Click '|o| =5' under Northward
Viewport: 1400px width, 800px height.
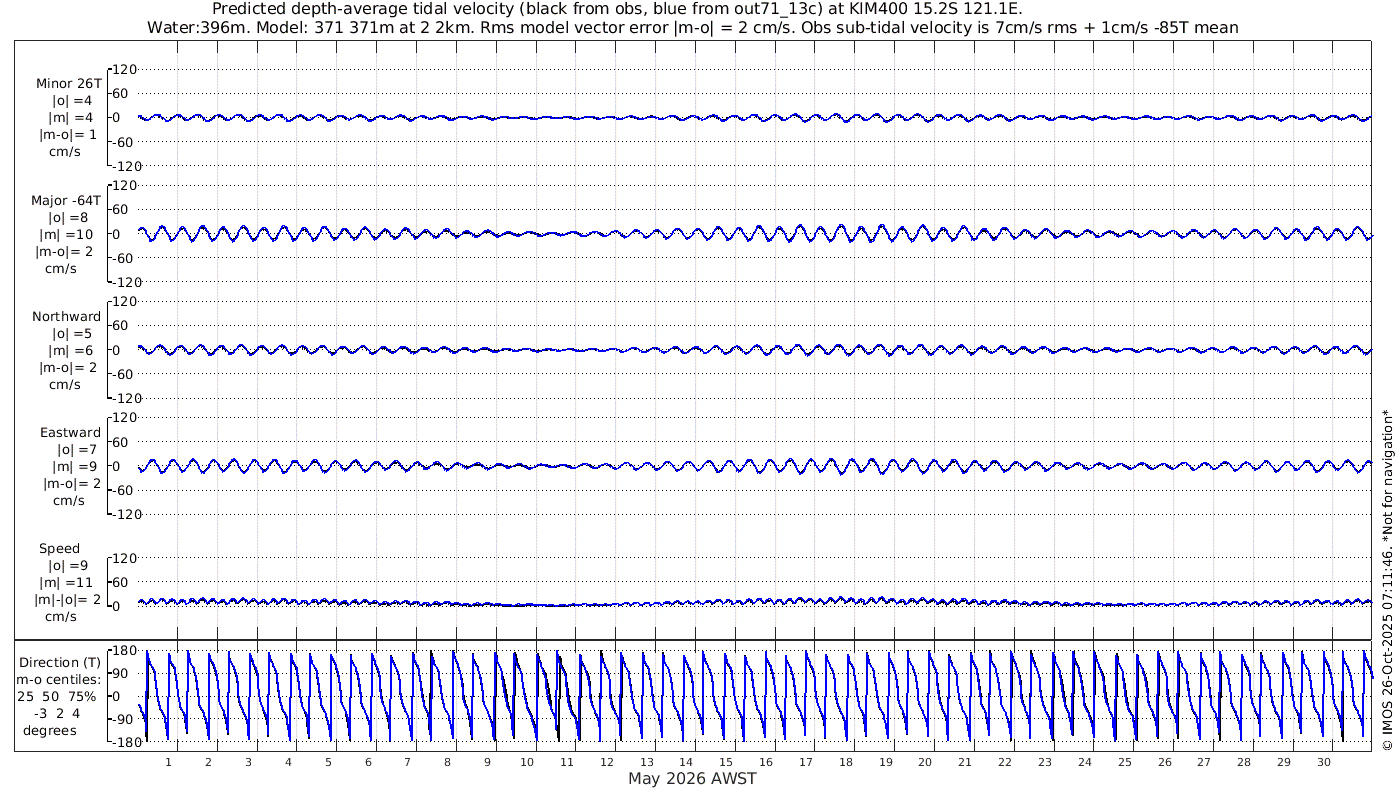[72, 333]
